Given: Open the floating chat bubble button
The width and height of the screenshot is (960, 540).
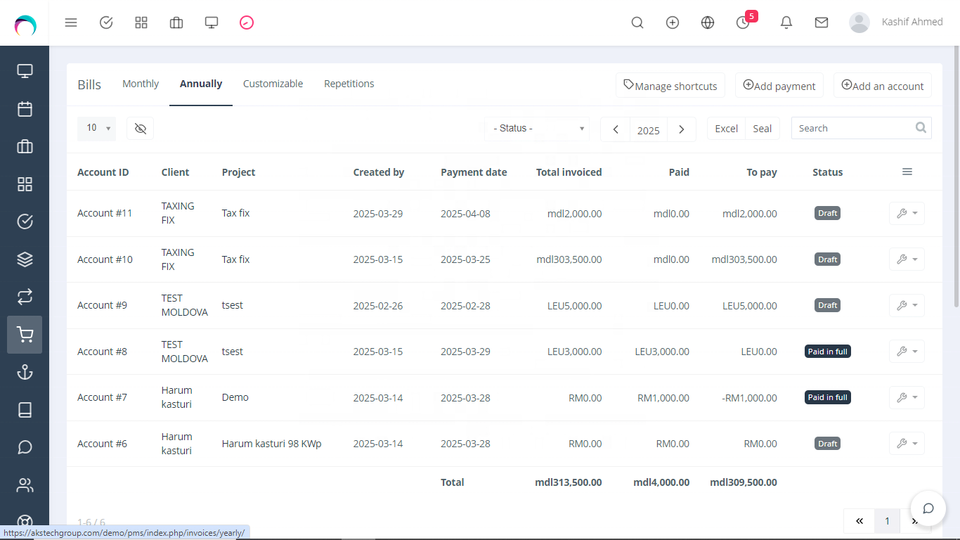Looking at the screenshot, I should [x=927, y=508].
